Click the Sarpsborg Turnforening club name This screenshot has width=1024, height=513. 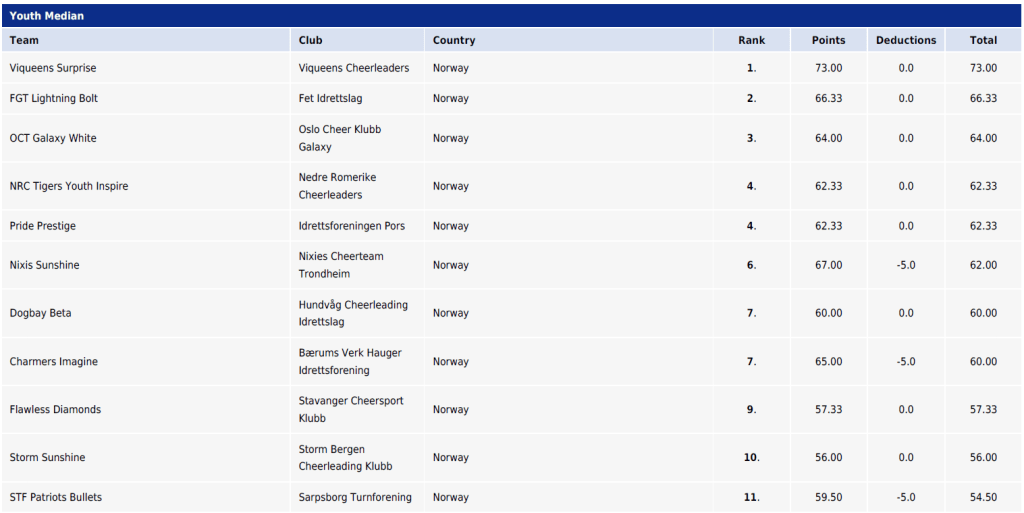click(355, 497)
